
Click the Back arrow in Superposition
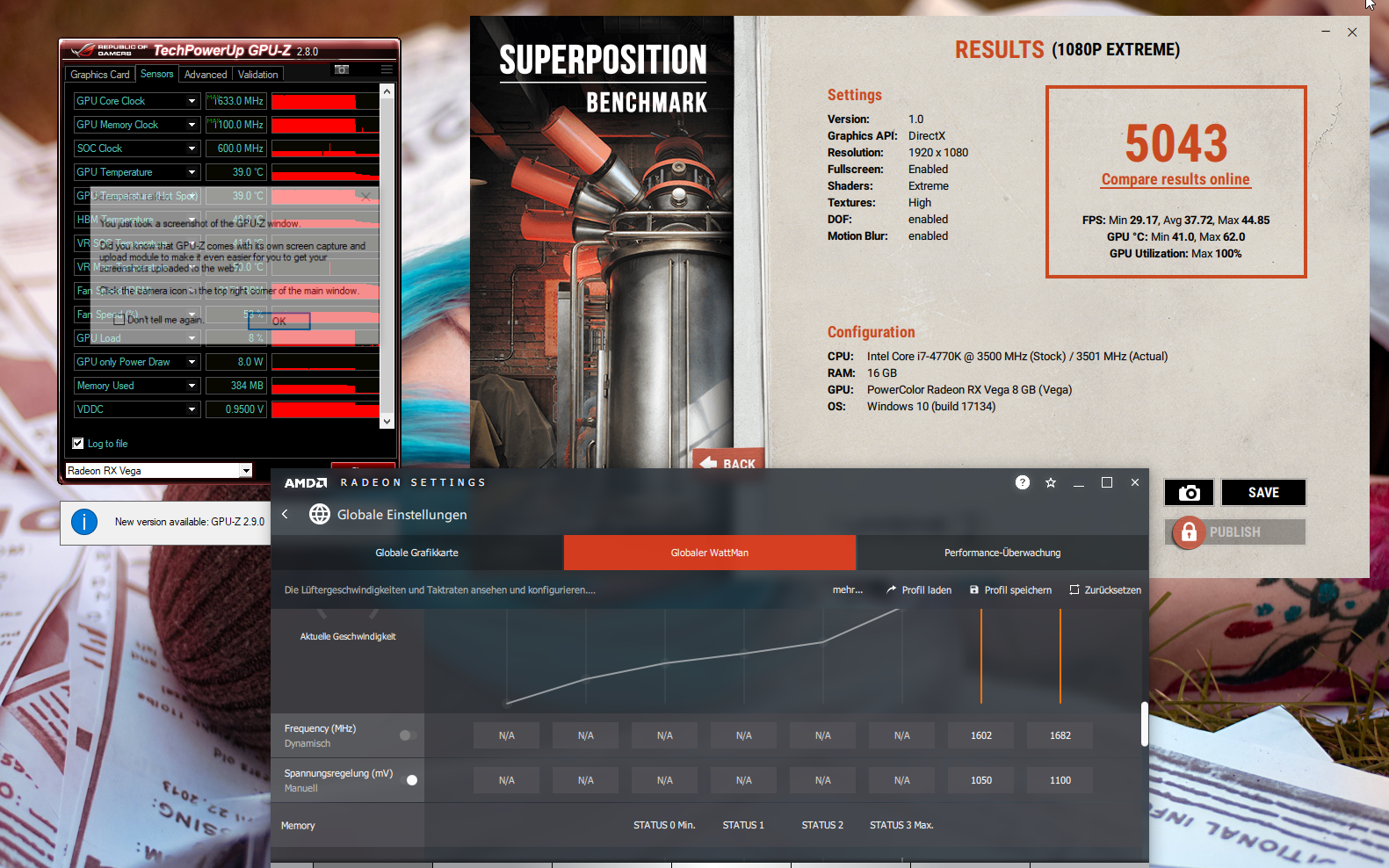click(728, 463)
